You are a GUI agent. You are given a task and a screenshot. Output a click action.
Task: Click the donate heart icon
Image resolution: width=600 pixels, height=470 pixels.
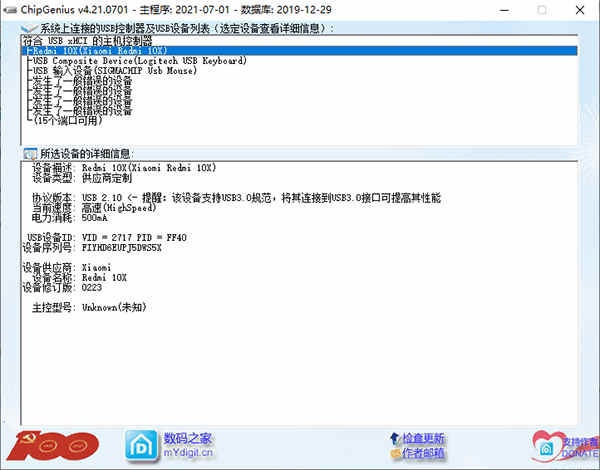[x=546, y=446]
